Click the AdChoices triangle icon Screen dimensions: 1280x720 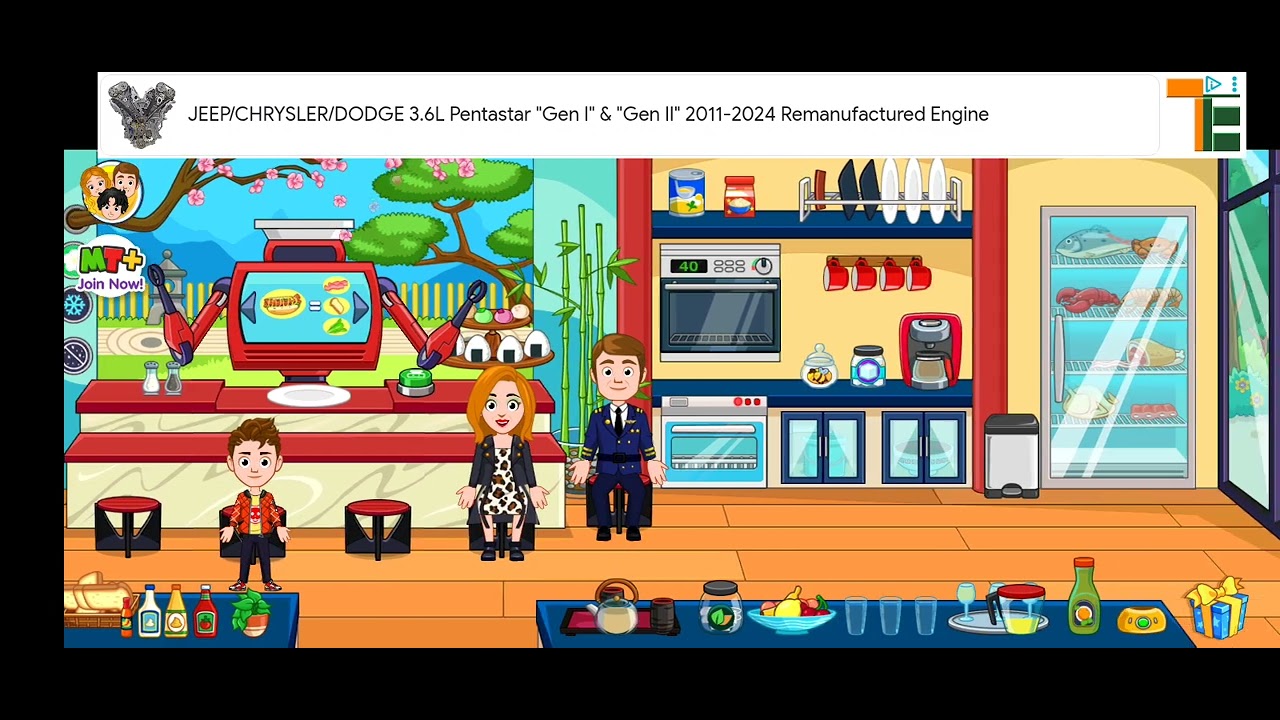[x=1213, y=85]
